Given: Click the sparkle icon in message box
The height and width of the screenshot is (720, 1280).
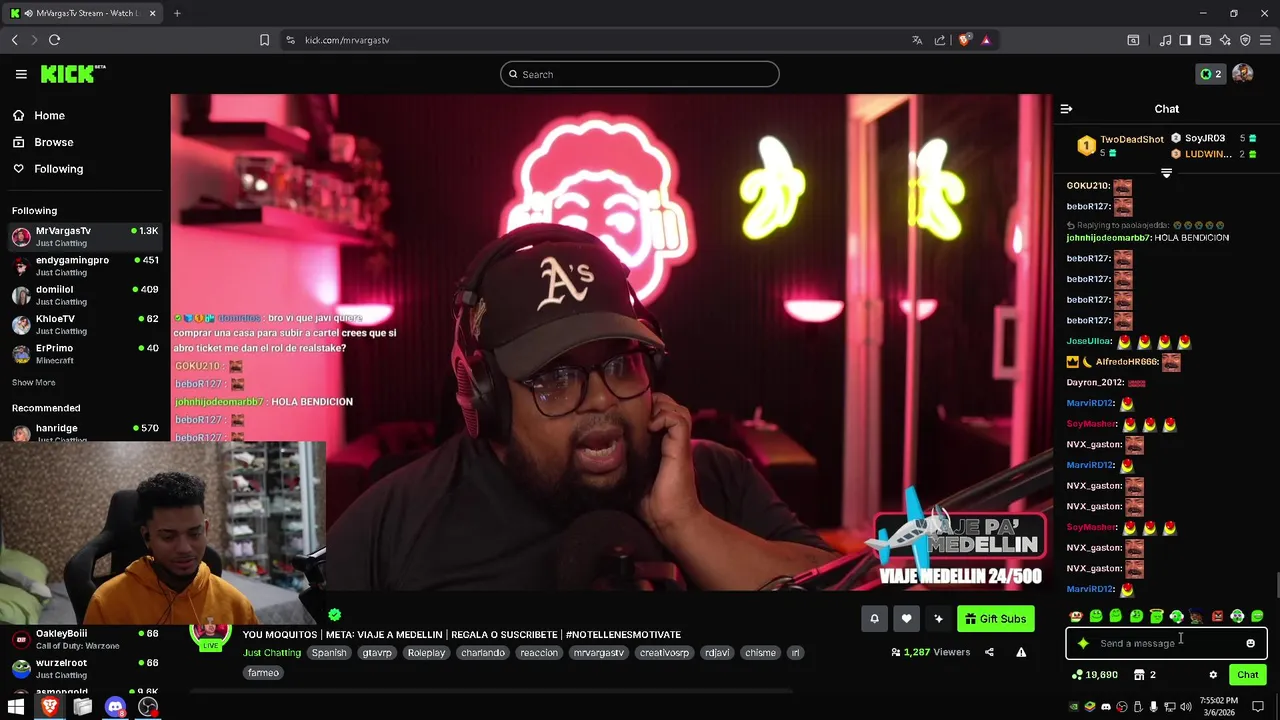Looking at the screenshot, I should point(1083,643).
